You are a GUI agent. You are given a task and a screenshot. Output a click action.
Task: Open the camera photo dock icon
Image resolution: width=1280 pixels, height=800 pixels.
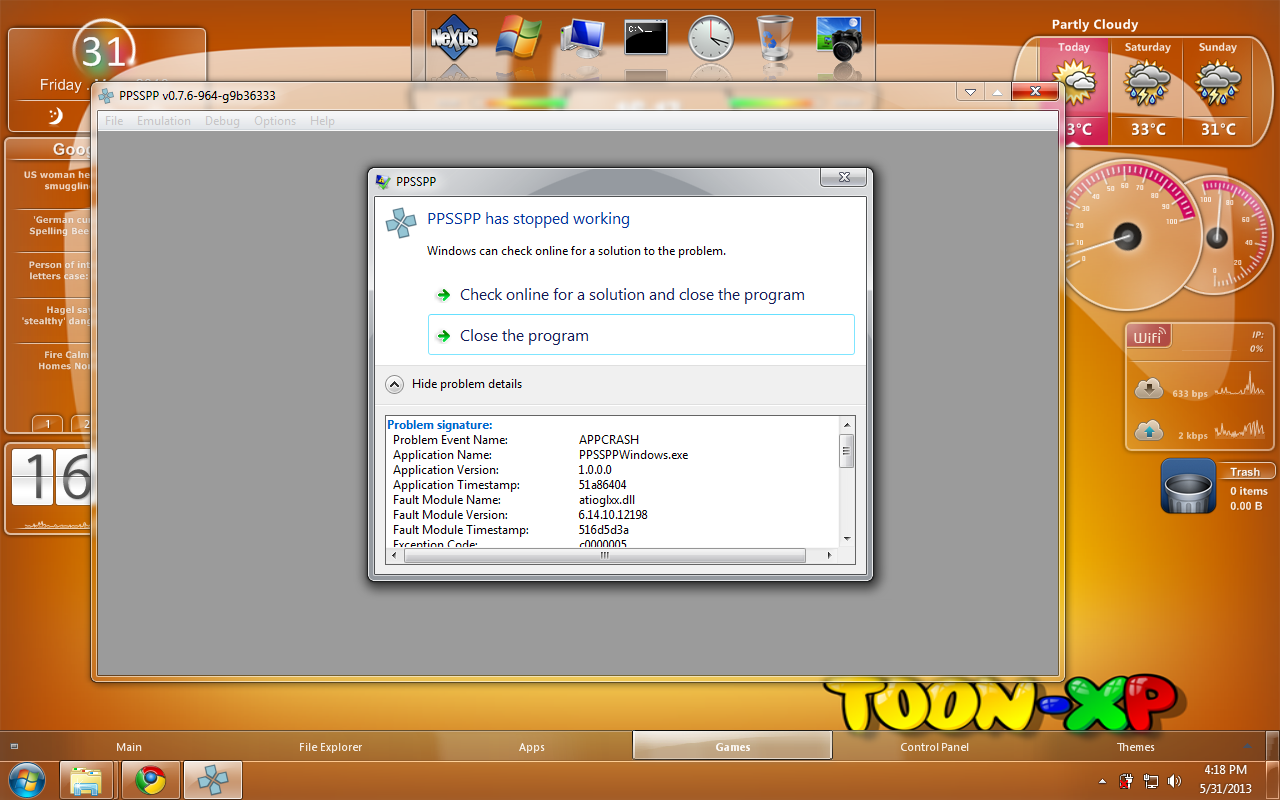pos(838,38)
